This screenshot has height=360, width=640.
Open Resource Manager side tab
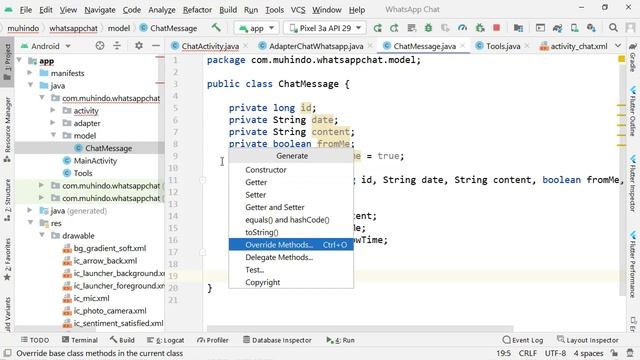7,130
